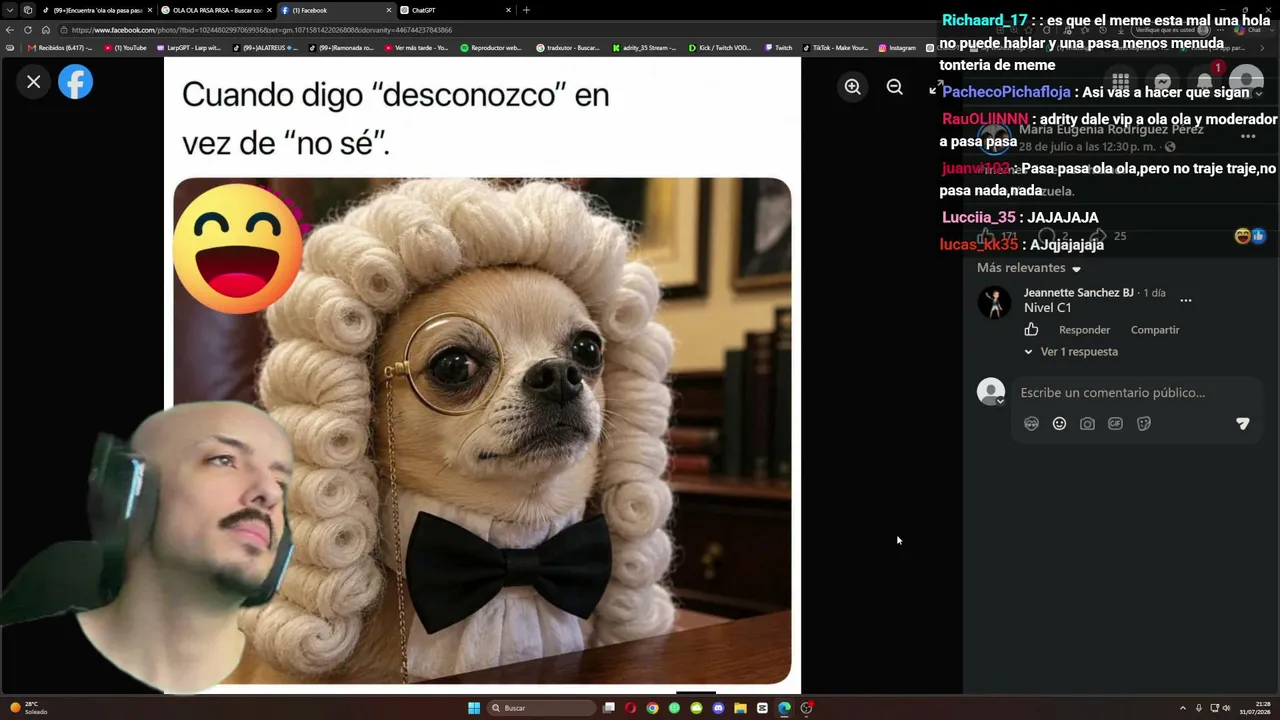Switch to 'OLA OLA PASA PASA' search tab
The width and height of the screenshot is (1280, 720).
pyautogui.click(x=215, y=10)
